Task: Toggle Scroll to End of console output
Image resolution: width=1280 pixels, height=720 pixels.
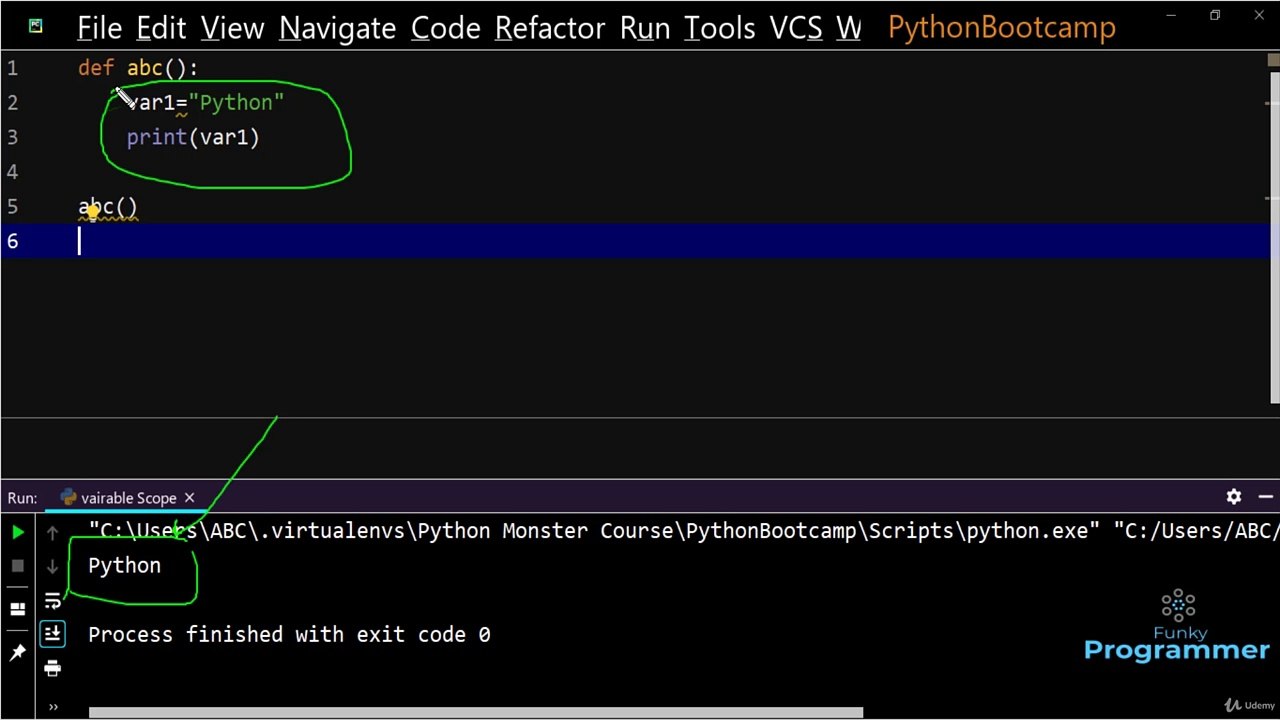Action: click(x=53, y=633)
